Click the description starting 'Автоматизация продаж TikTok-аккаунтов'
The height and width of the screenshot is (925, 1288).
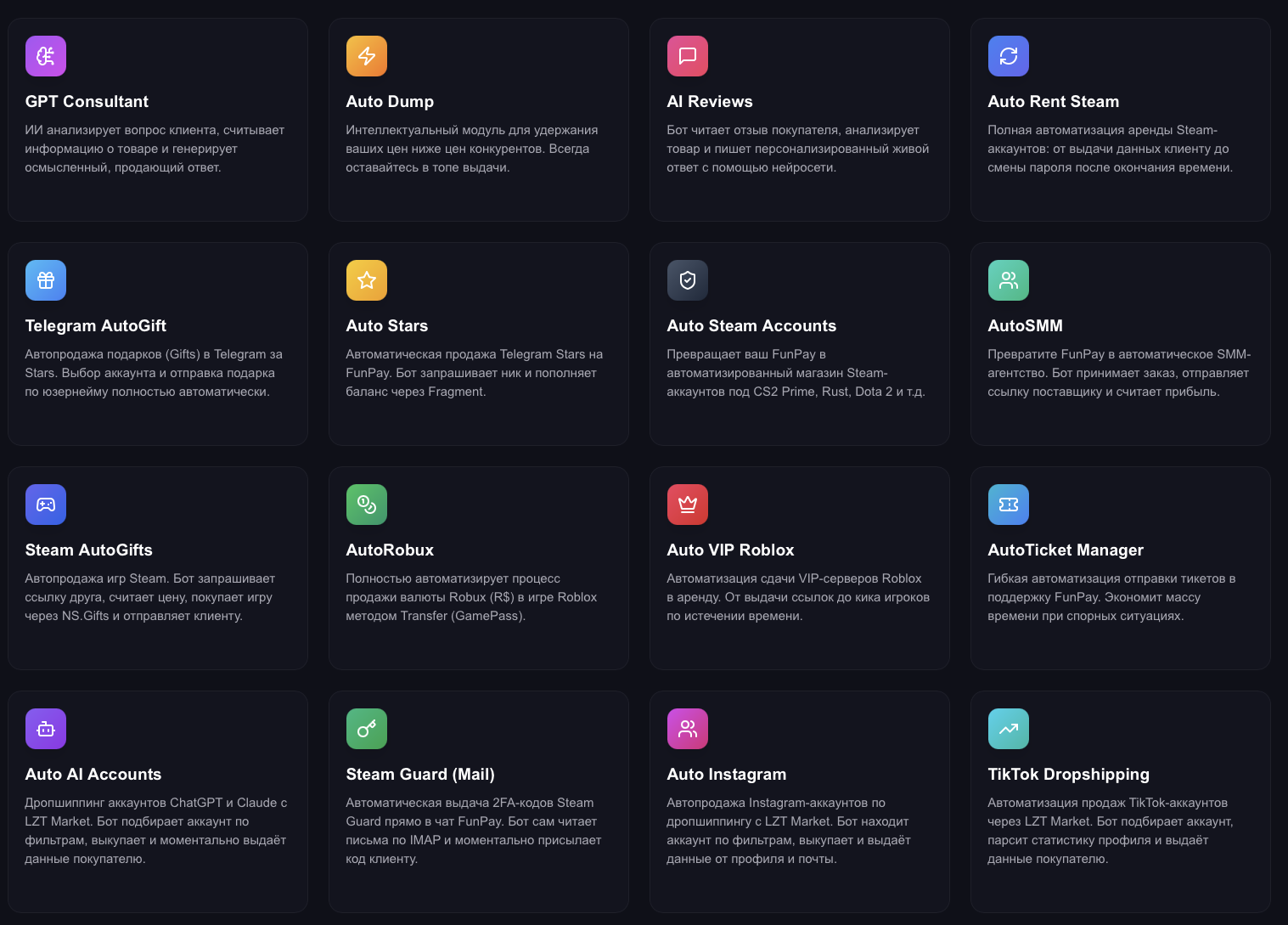tap(1111, 831)
